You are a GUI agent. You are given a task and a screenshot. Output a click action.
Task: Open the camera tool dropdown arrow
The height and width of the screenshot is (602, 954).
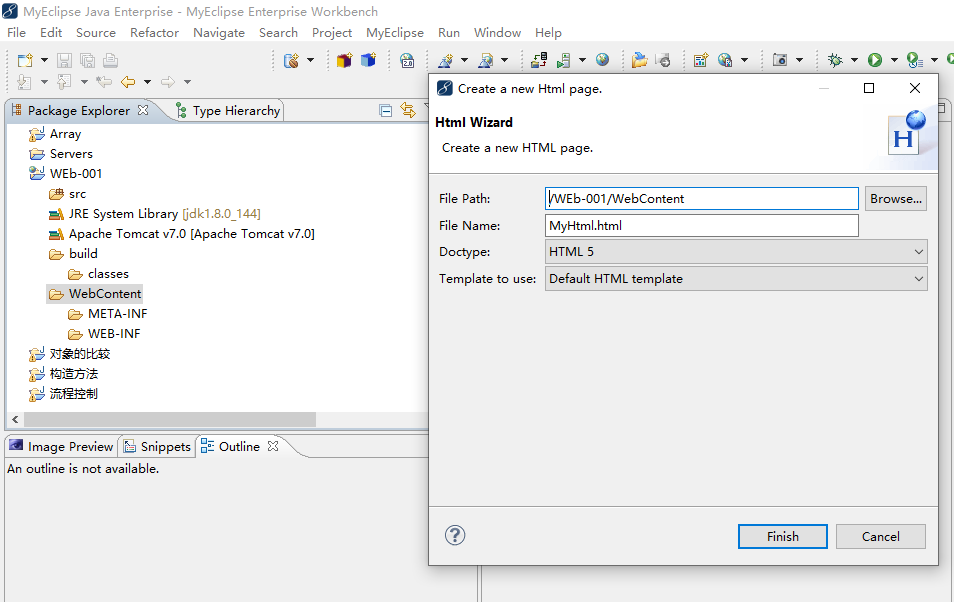coord(799,60)
